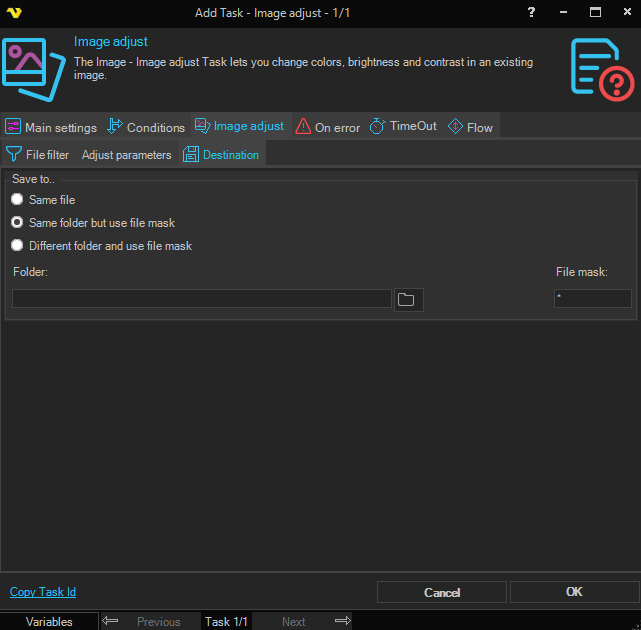Open the Main settings tab
This screenshot has width=641, height=630.
tap(51, 127)
